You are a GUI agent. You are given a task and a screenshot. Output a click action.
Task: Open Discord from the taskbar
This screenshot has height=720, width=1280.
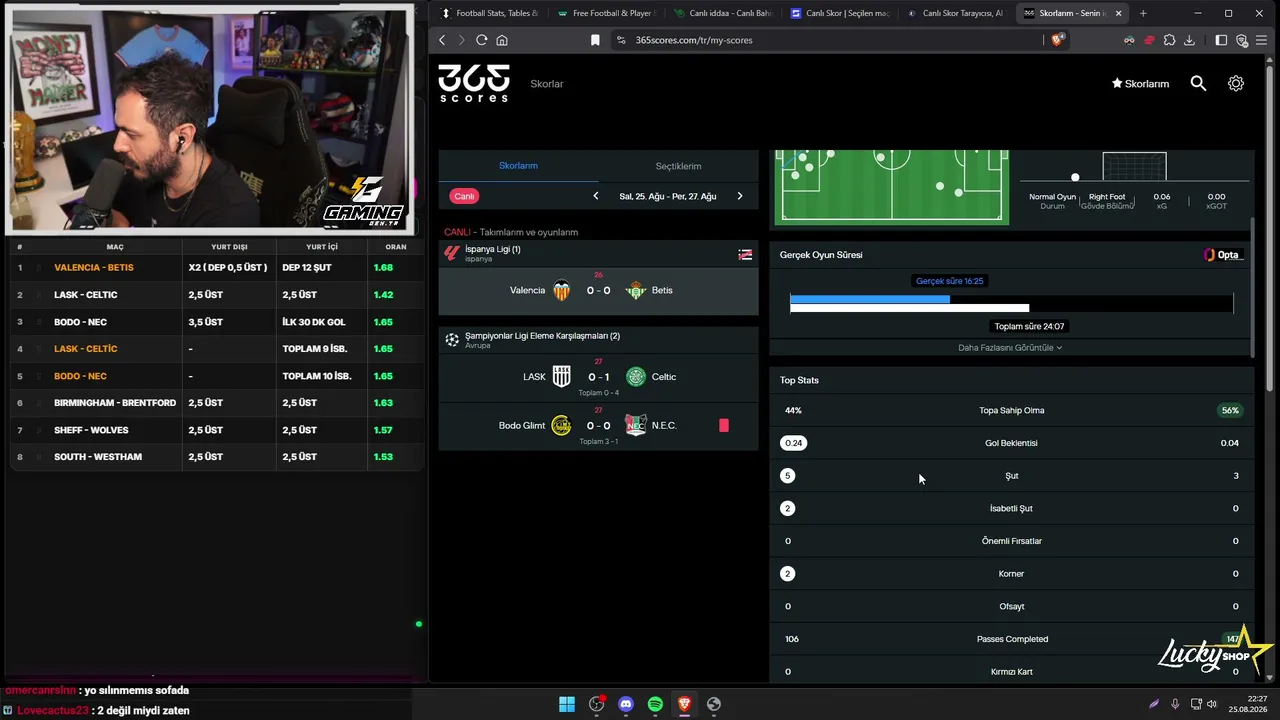pyautogui.click(x=626, y=704)
